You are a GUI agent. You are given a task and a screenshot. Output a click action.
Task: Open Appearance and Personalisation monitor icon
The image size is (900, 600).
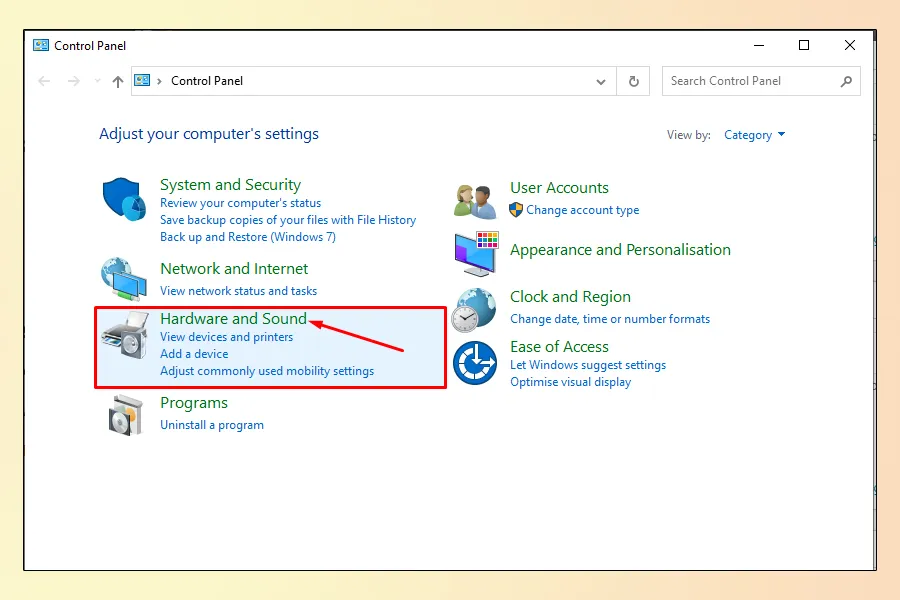tap(475, 254)
